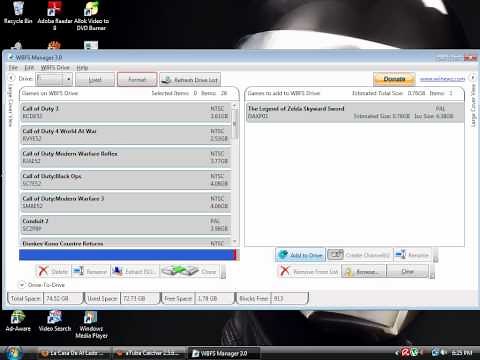Open the Ad-Aware desktop shortcut
Image resolution: width=480 pixels, height=360 pixels.
click(x=18, y=321)
